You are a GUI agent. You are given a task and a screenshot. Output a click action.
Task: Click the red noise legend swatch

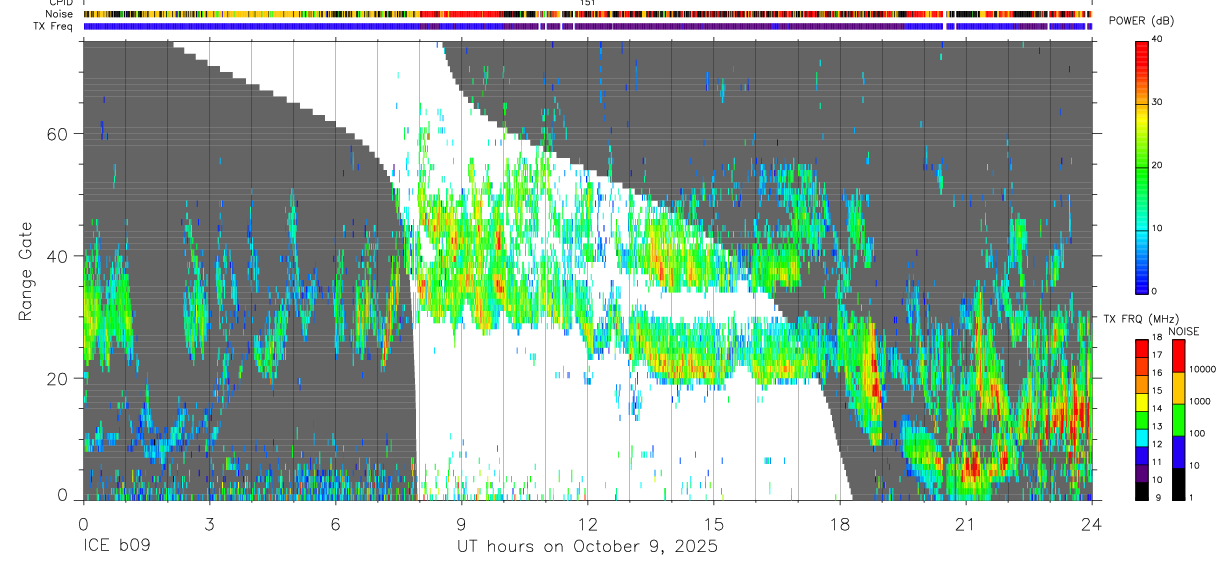click(x=1176, y=355)
